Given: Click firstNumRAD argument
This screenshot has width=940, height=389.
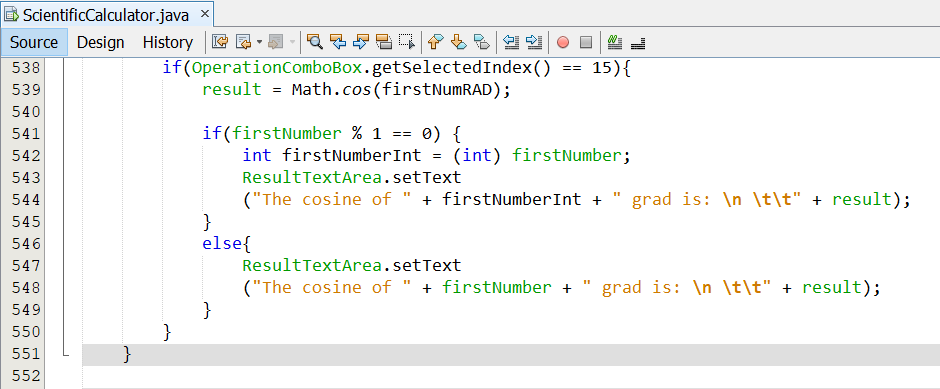Looking at the screenshot, I should coord(436,90).
